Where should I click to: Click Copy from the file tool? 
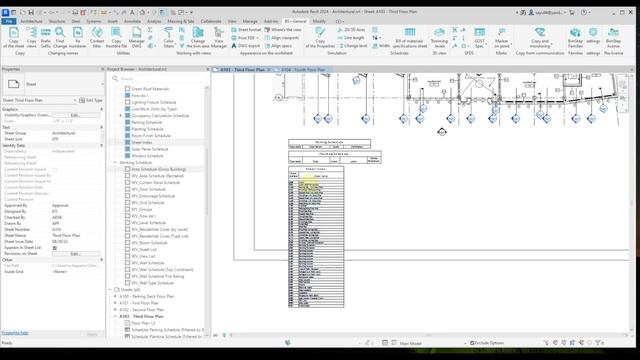click(116, 38)
